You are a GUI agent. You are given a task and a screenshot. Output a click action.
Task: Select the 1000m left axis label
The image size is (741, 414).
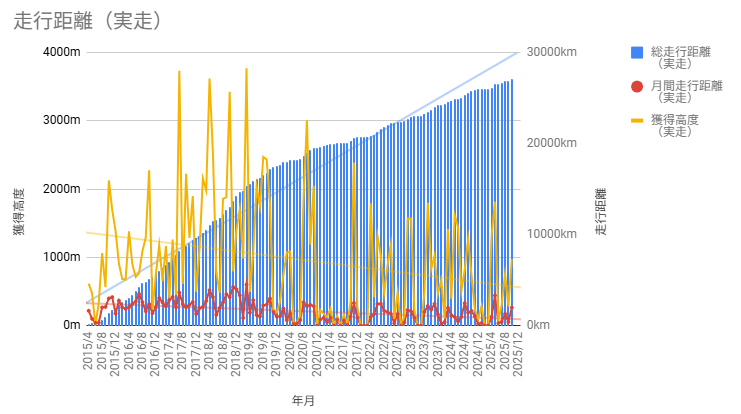pos(60,257)
